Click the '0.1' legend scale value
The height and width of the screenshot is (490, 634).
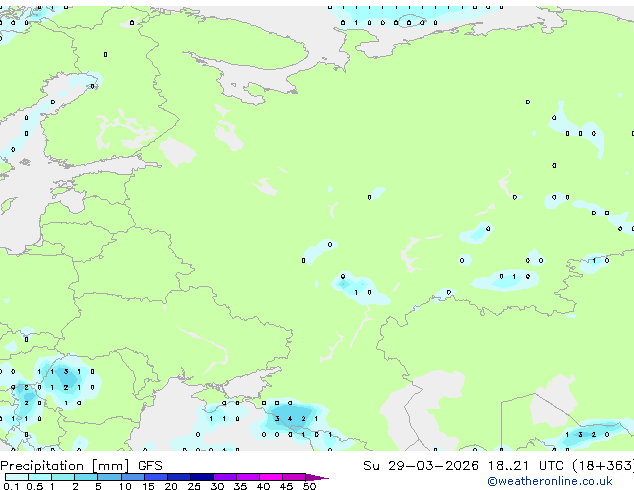click(x=11, y=486)
